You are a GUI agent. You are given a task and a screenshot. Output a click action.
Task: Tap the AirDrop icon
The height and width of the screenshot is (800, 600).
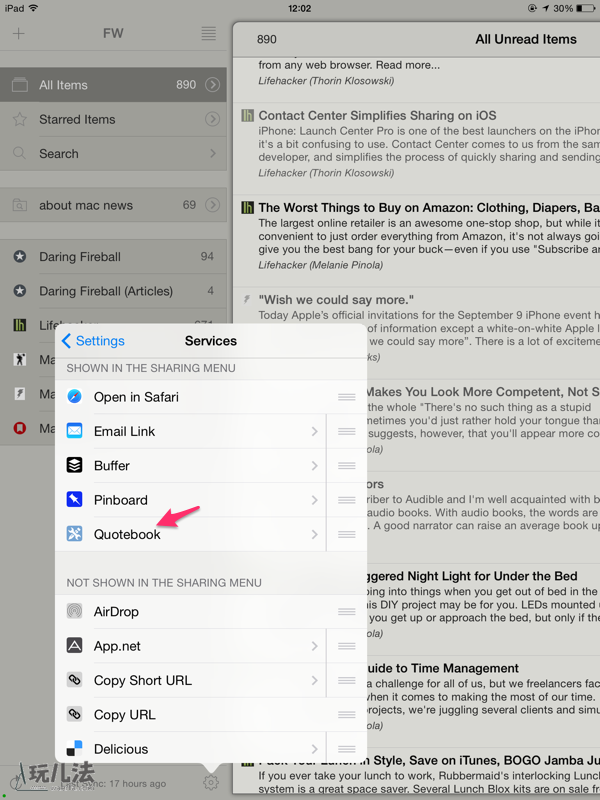pyautogui.click(x=74, y=611)
